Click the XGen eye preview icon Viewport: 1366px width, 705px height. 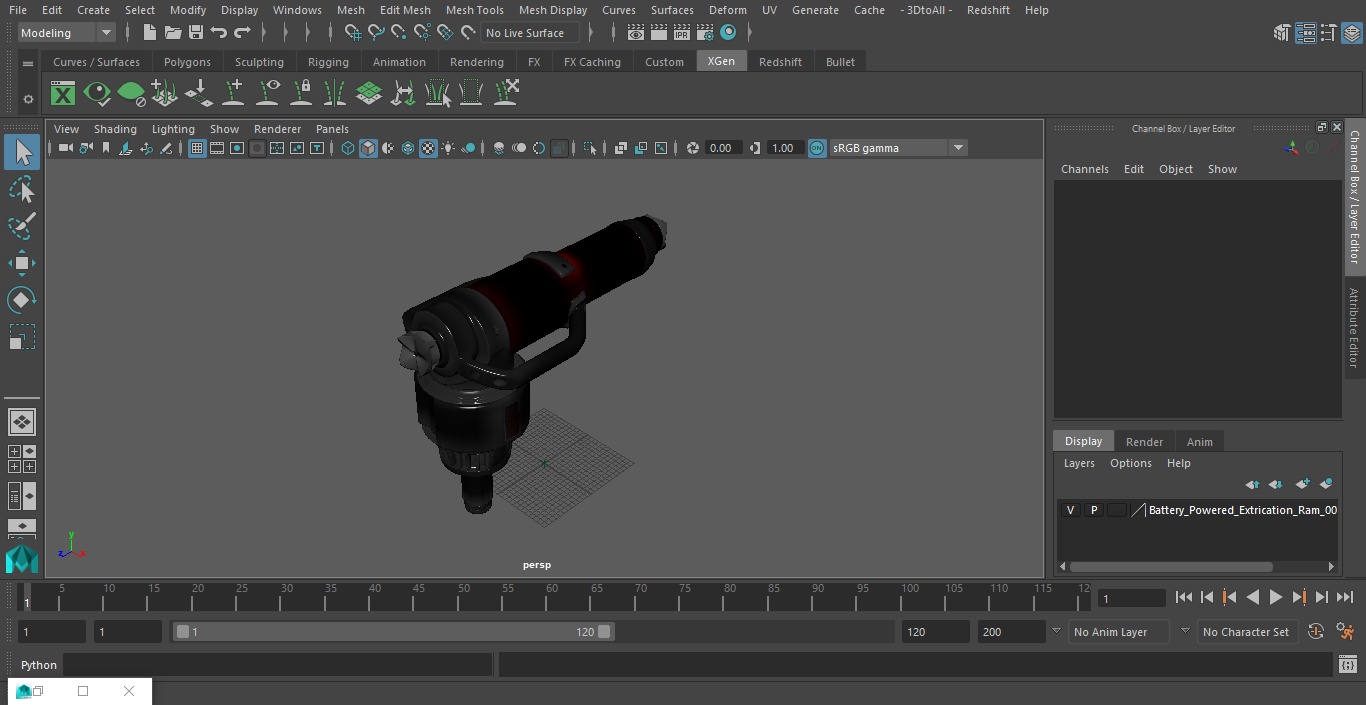click(x=97, y=94)
